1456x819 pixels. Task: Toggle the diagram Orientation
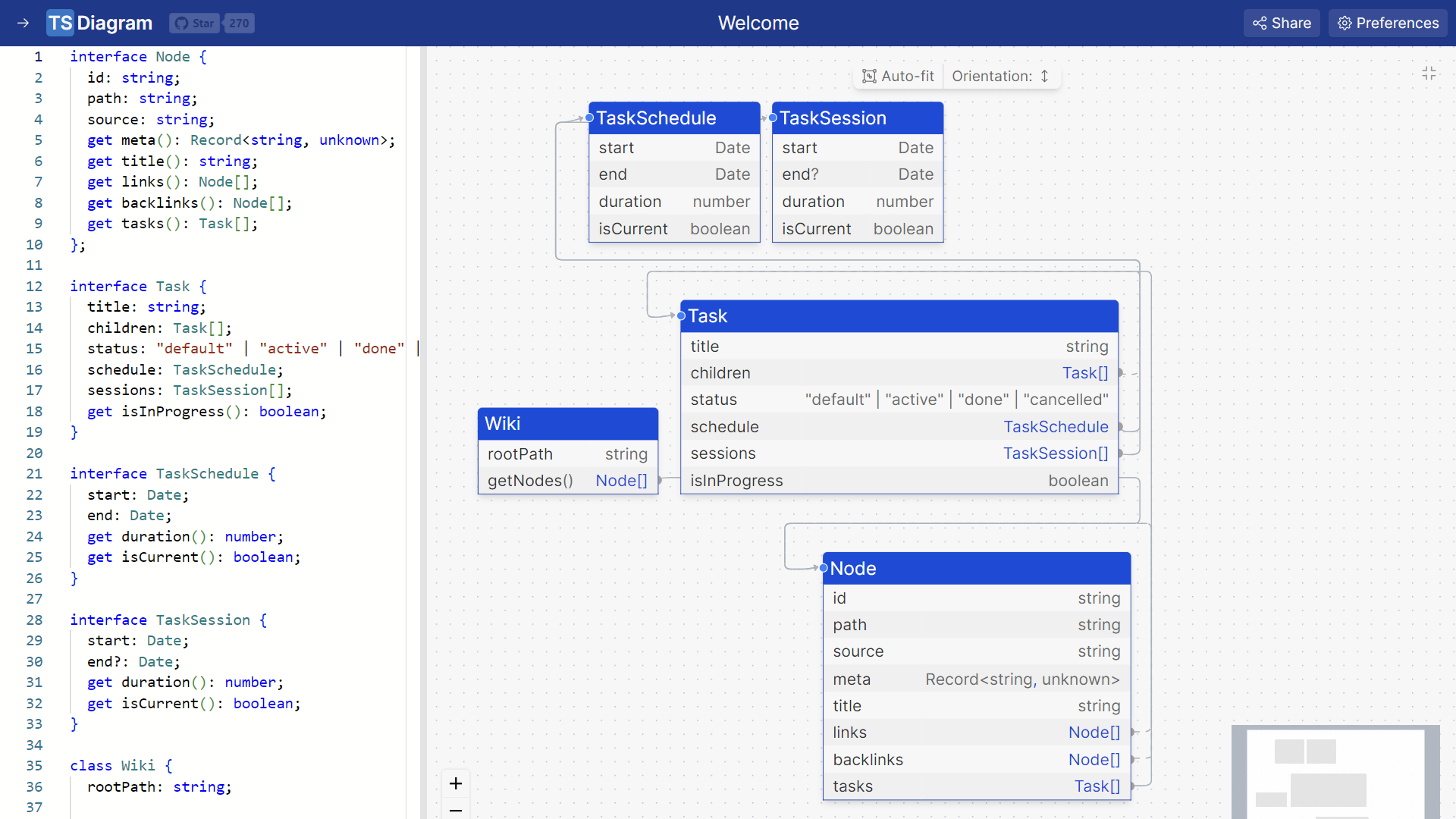[x=1001, y=76]
